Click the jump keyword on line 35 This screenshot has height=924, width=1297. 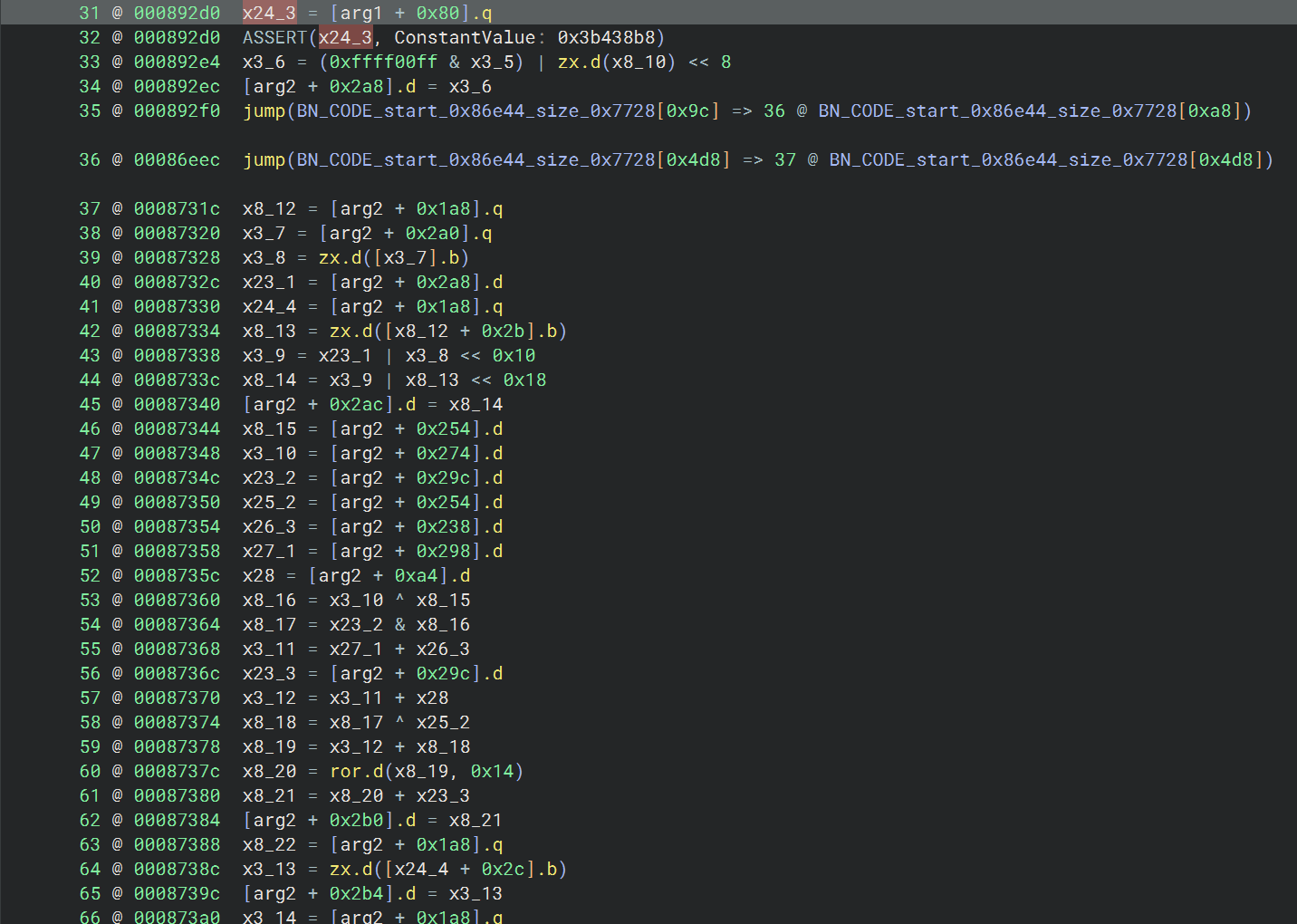(264, 111)
